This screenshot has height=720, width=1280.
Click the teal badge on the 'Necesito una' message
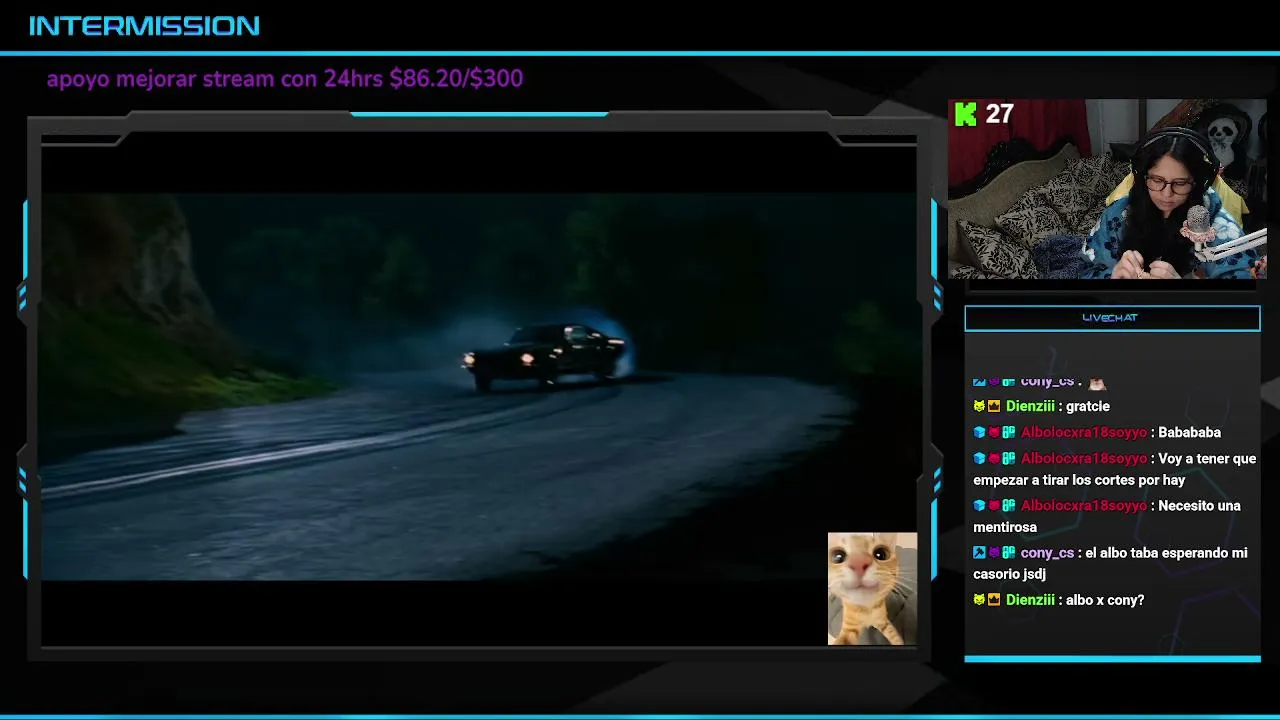(1009, 505)
